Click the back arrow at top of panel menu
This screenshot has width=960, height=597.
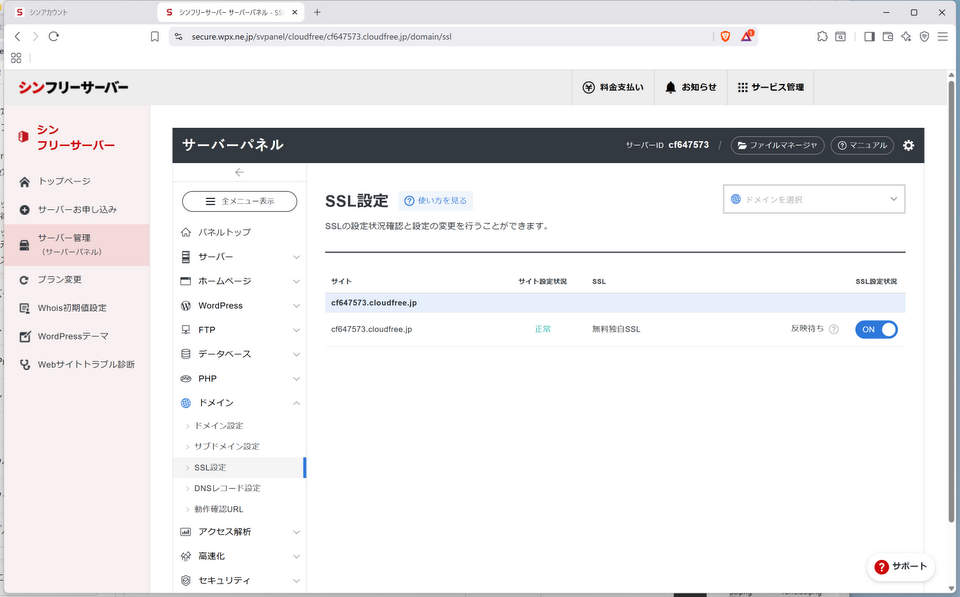coord(239,172)
